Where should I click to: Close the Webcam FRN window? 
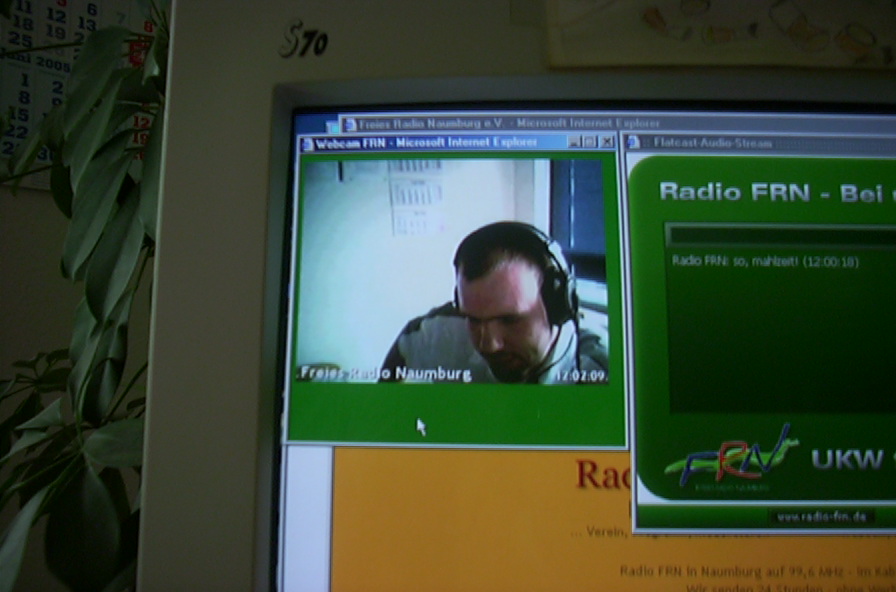(x=607, y=142)
